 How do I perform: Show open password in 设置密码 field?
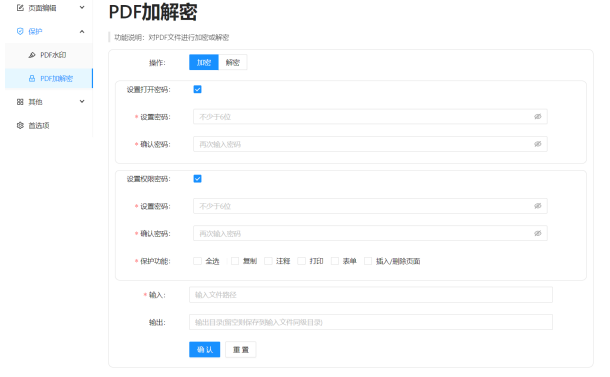(538, 117)
